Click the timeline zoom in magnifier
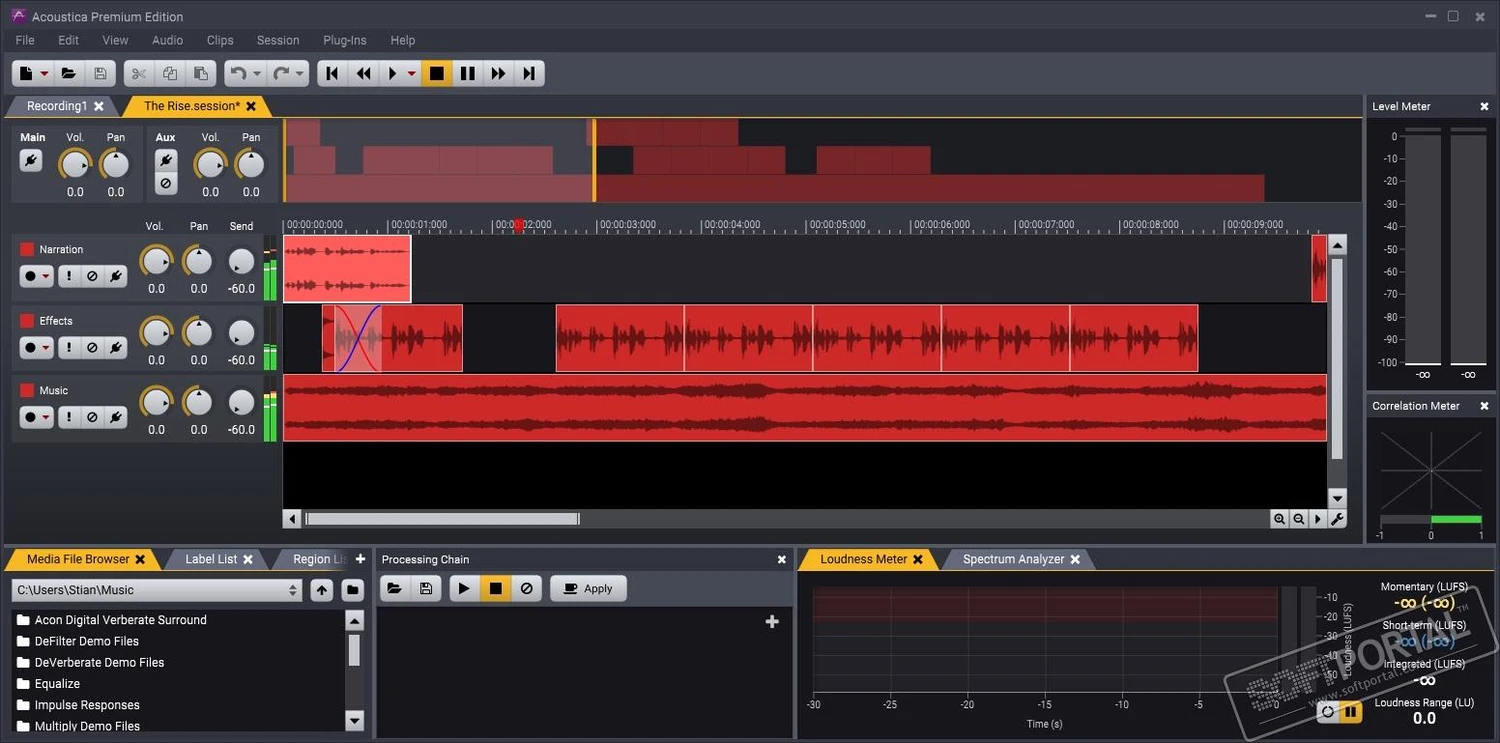This screenshot has height=743, width=1500. click(1279, 519)
